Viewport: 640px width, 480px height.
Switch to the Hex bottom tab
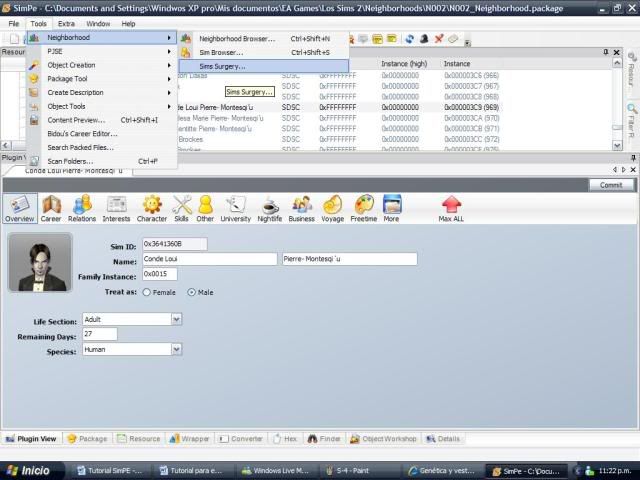pos(285,439)
